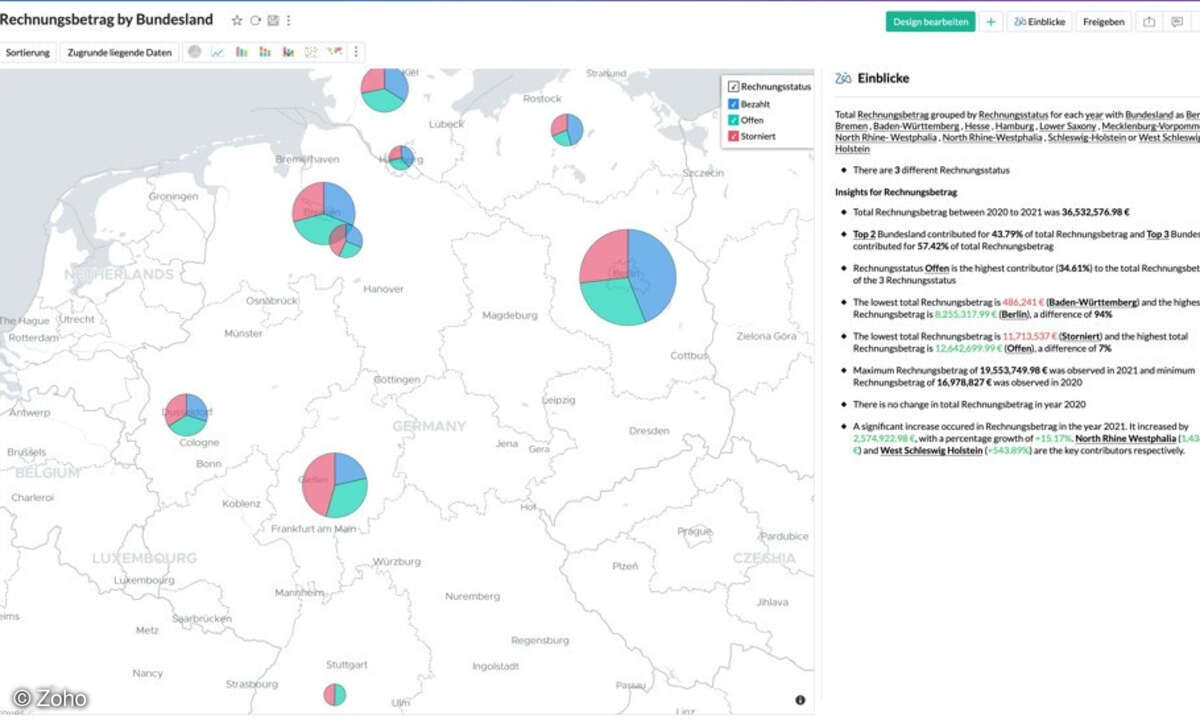1200x720 pixels.
Task: Click the underlined 'Top 2' link
Action: click(x=865, y=234)
